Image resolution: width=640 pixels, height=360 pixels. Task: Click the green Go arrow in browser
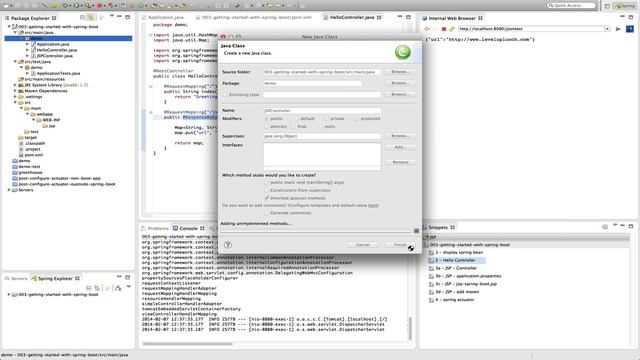tap(618, 29)
